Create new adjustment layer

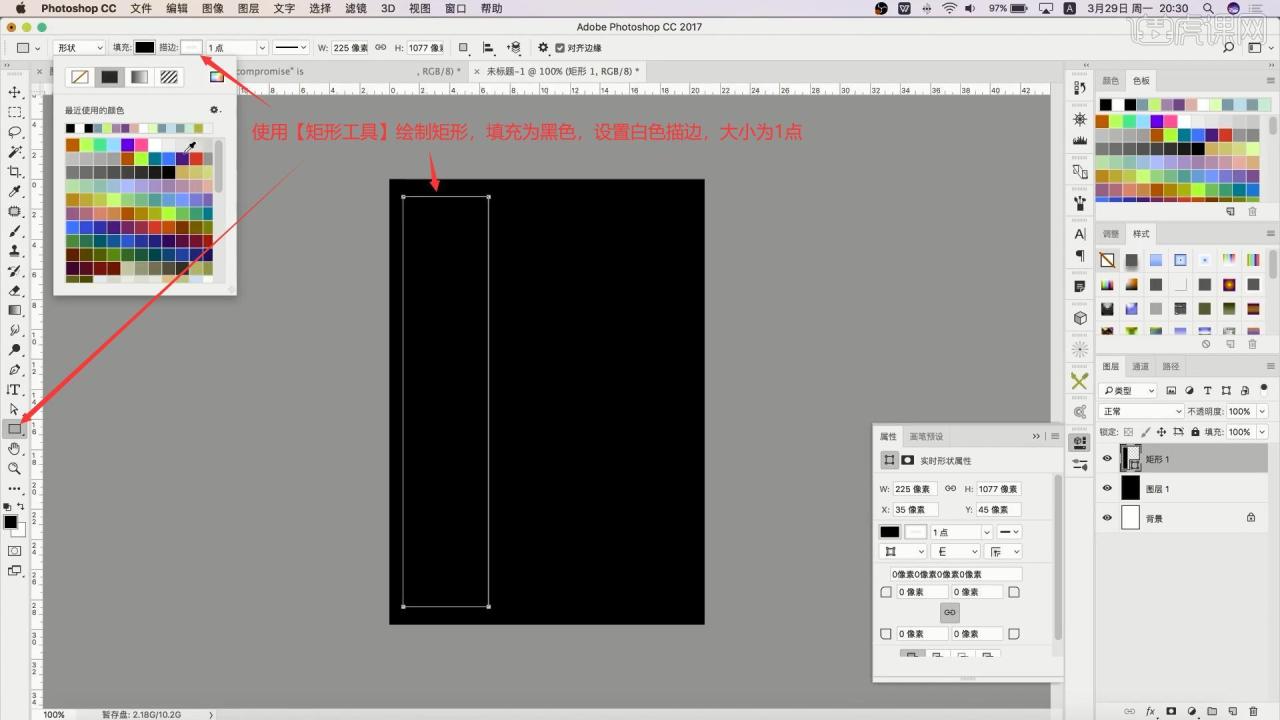(x=1191, y=711)
